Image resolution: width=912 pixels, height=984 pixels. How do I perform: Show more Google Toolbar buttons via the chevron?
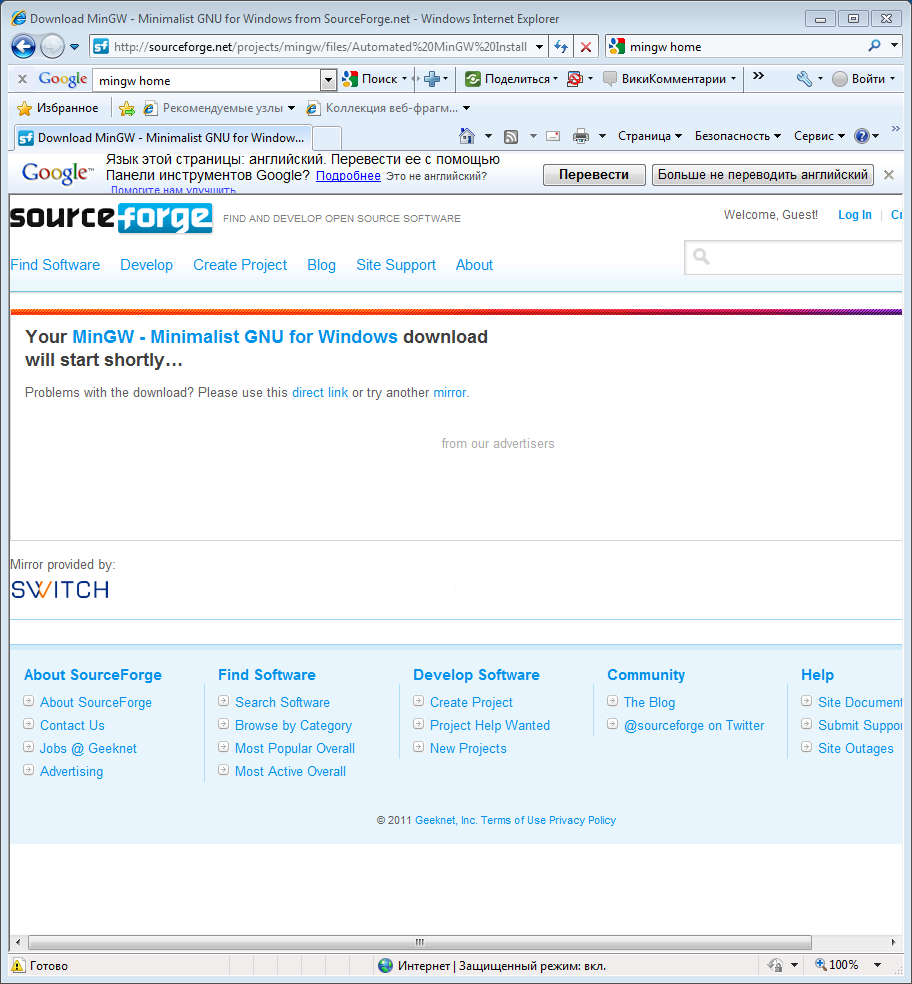[x=758, y=76]
